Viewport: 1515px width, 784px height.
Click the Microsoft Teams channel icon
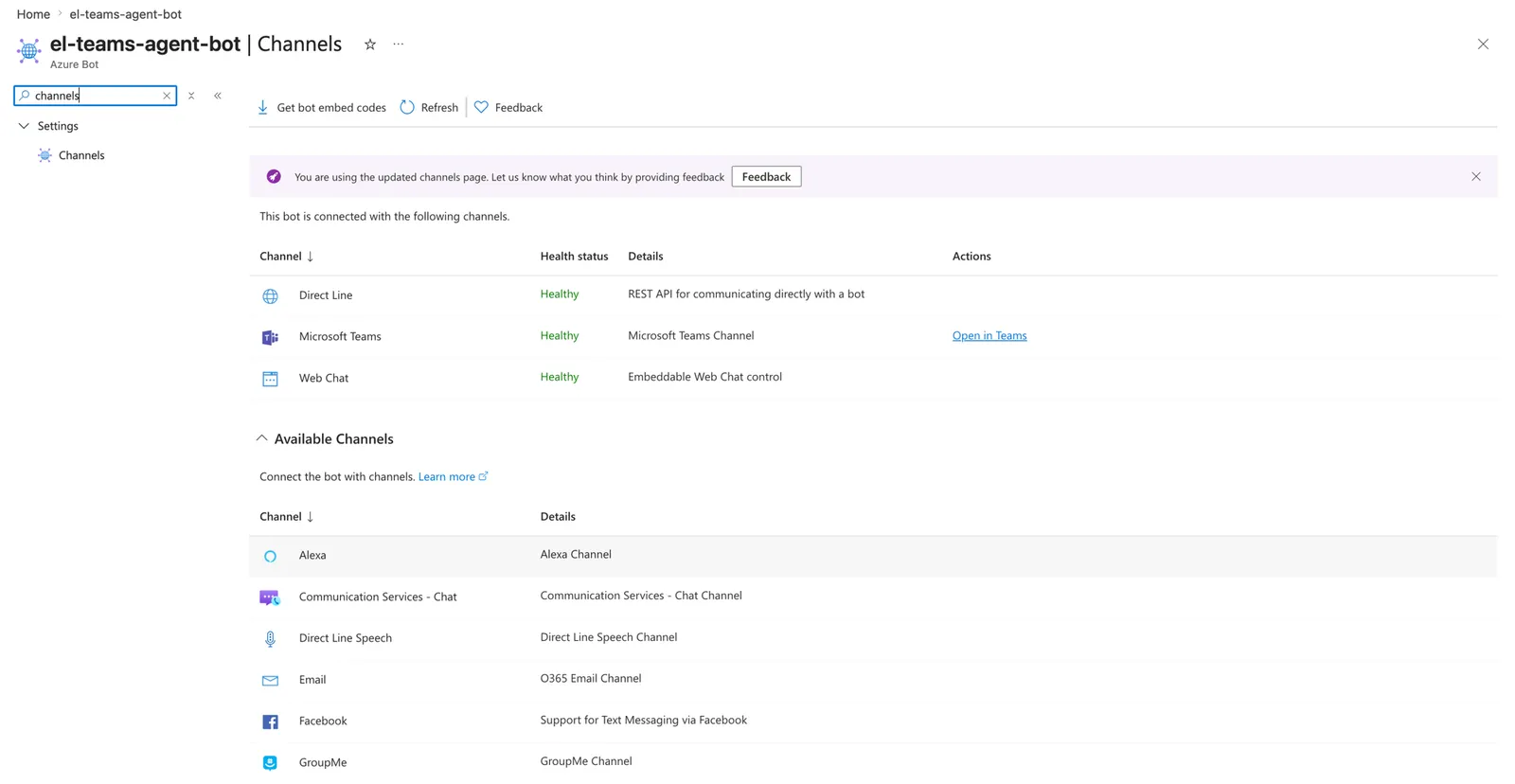(x=270, y=337)
